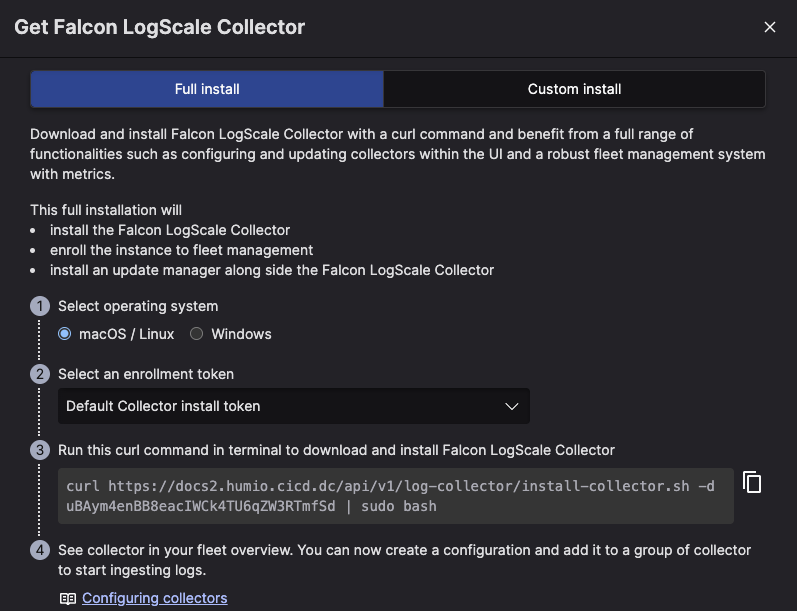Click the chevron arrow on token selector
This screenshot has height=611, width=797.
coord(512,406)
